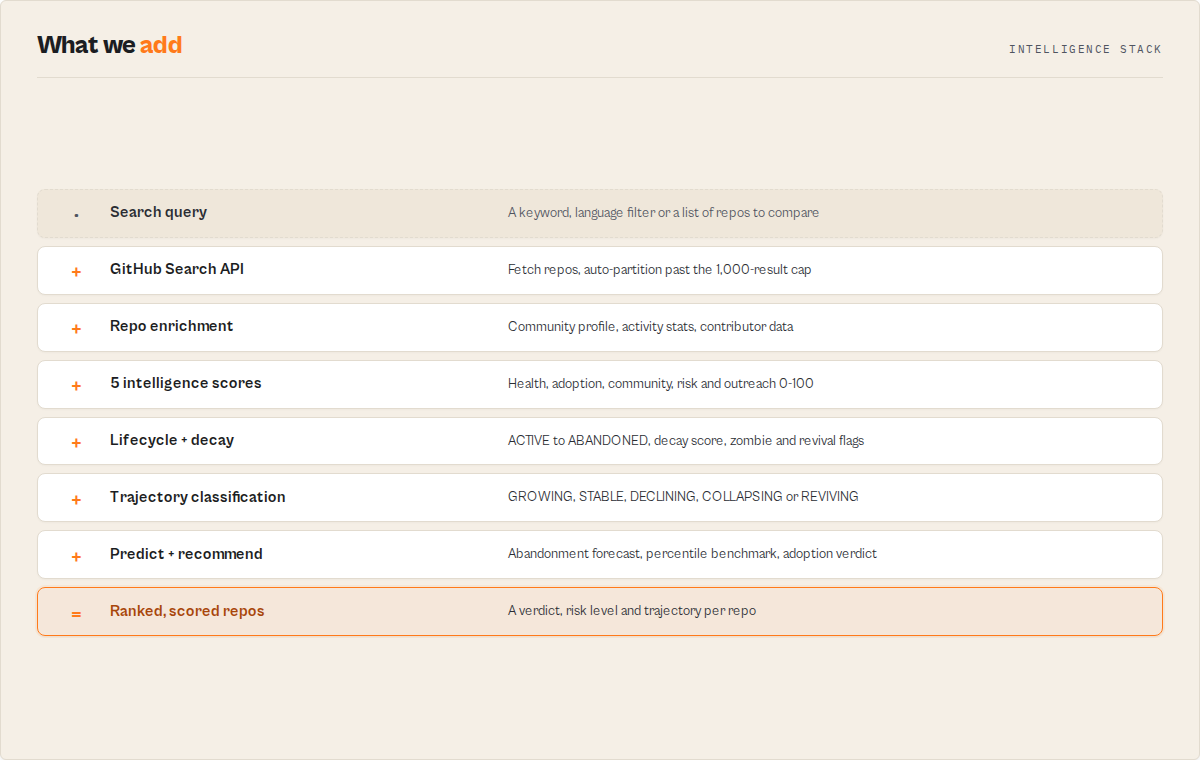Screen dimensions: 1200x760
Task: Click the 'Health, adoption, community' description
Action: pos(660,384)
